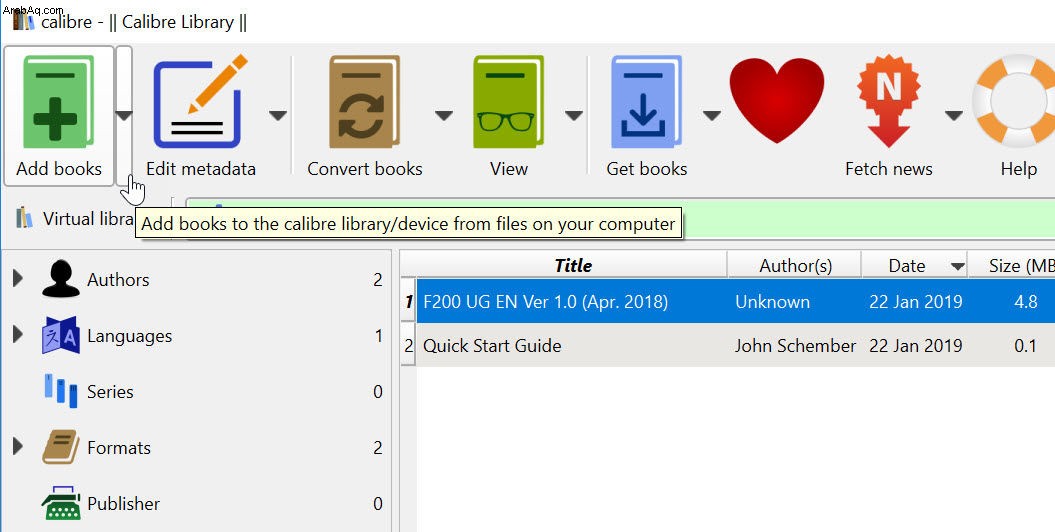Image resolution: width=1055 pixels, height=532 pixels.
Task: Open the Convert books dropdown arrow
Action: coord(443,116)
